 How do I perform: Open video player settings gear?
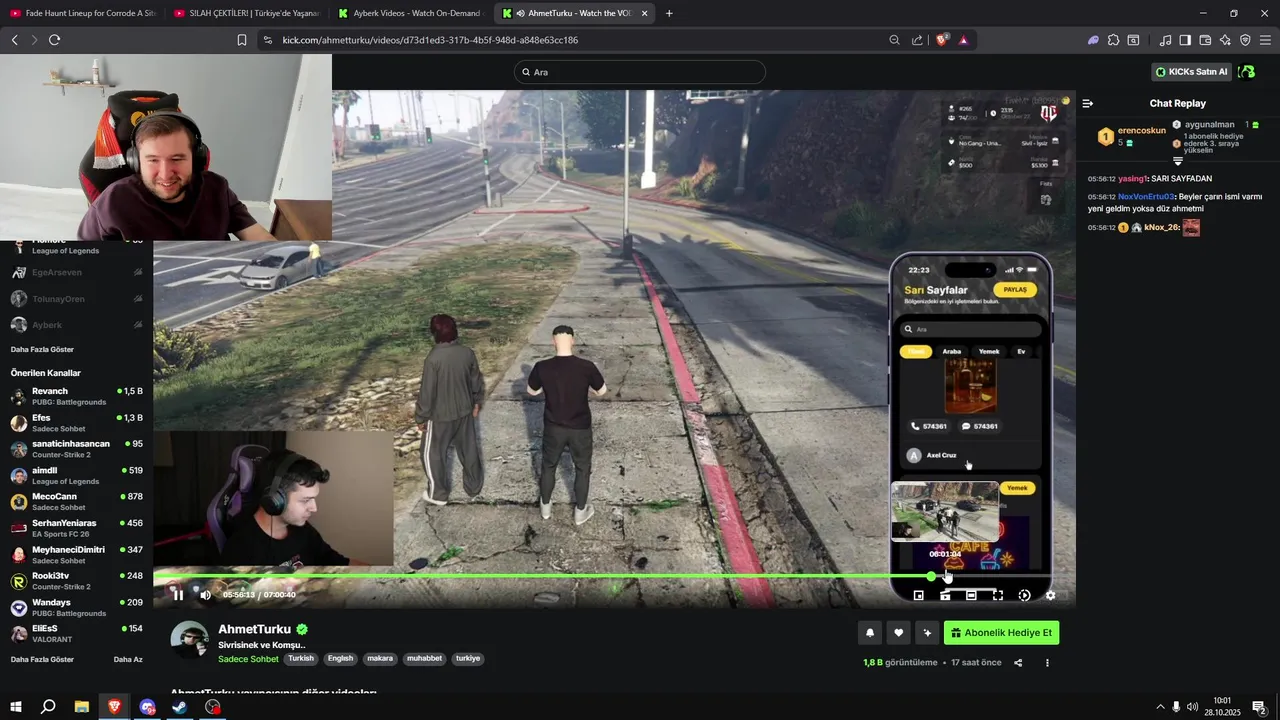pyautogui.click(x=1050, y=595)
